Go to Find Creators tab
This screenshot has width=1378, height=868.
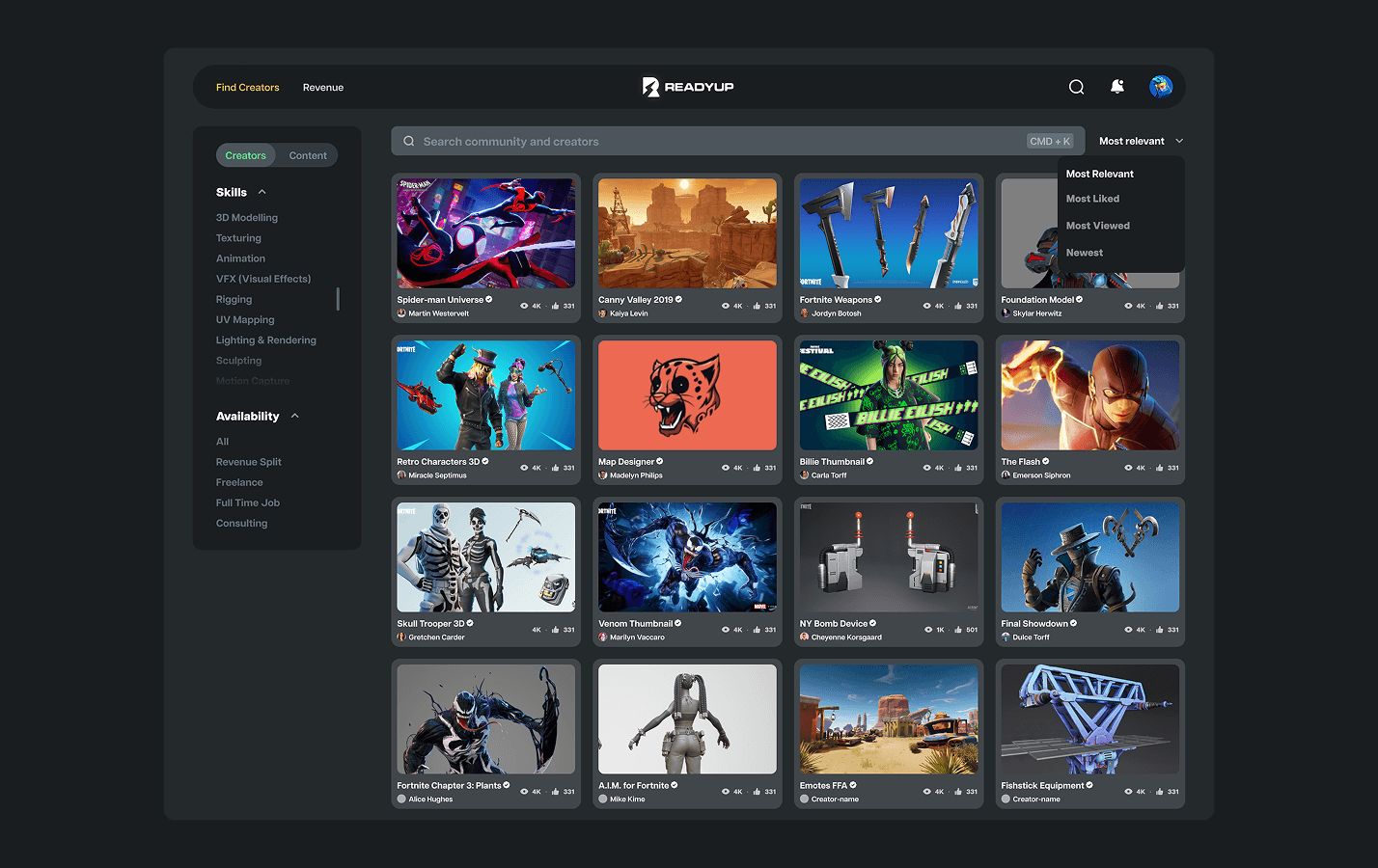(247, 87)
